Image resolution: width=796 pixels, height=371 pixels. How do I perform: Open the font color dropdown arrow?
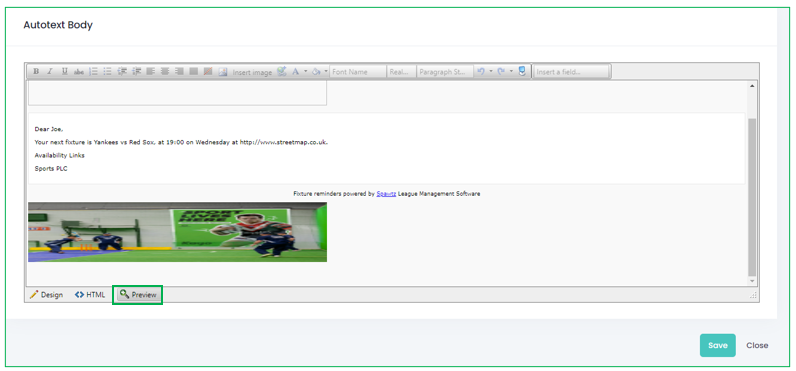click(306, 72)
